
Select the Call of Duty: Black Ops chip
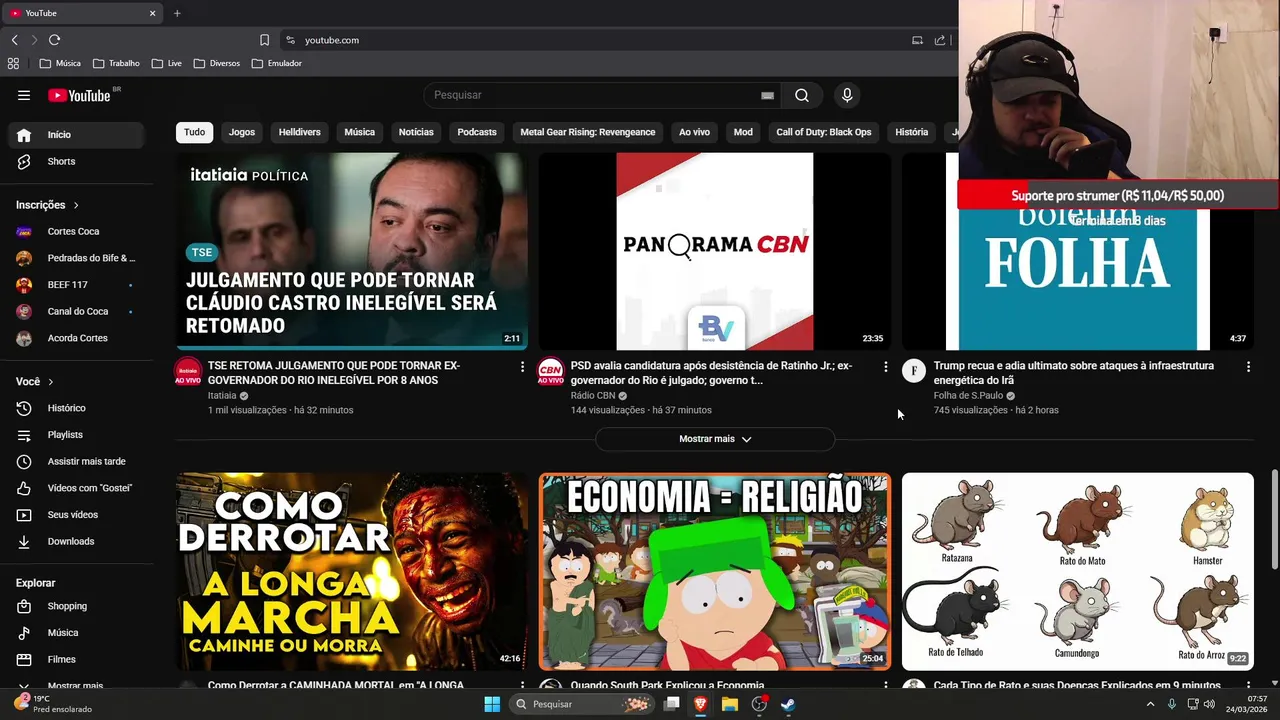pos(824,132)
